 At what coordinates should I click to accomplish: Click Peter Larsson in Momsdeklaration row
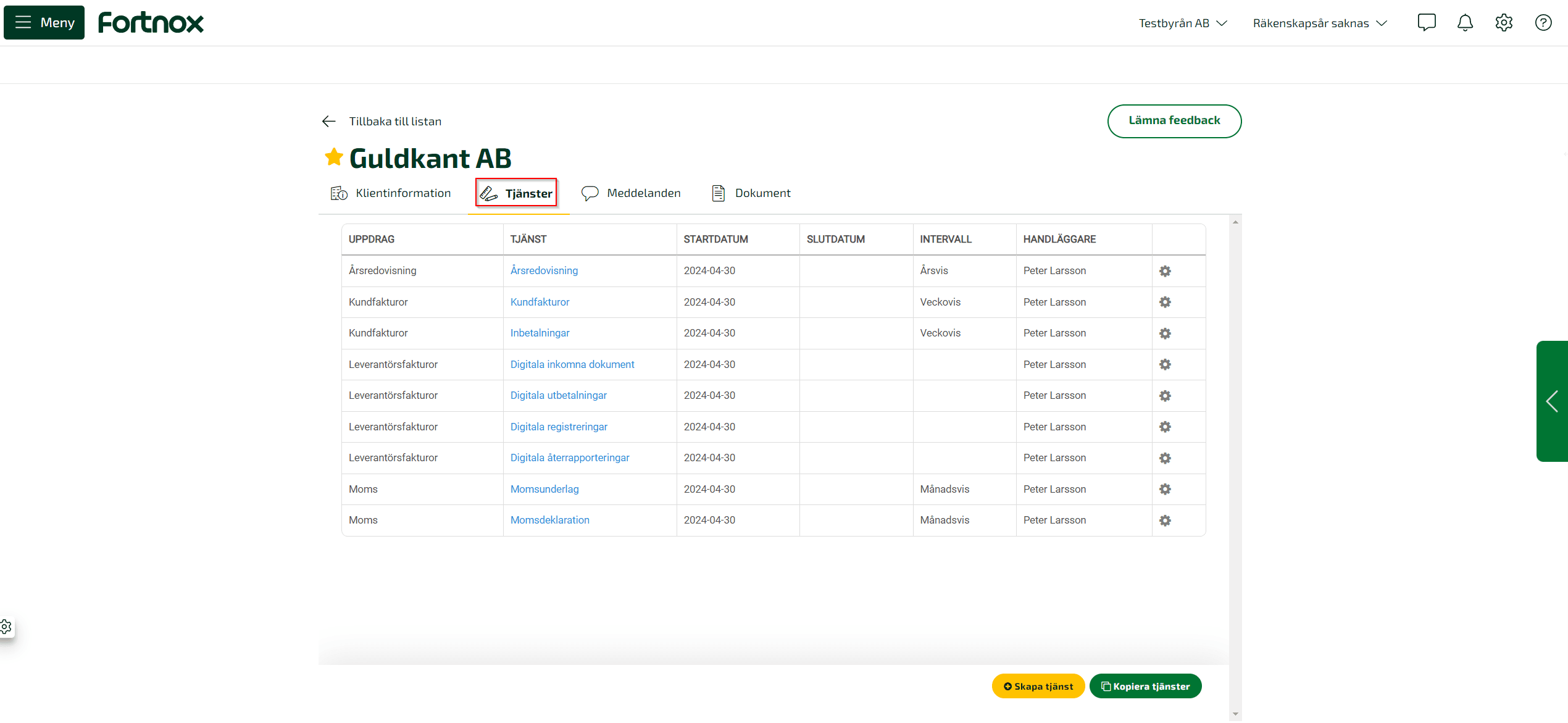point(1054,520)
